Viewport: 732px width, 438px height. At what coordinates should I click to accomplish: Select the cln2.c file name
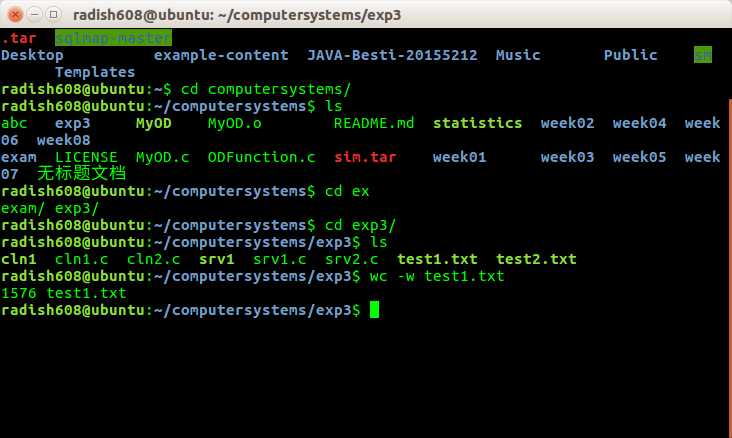(154, 259)
